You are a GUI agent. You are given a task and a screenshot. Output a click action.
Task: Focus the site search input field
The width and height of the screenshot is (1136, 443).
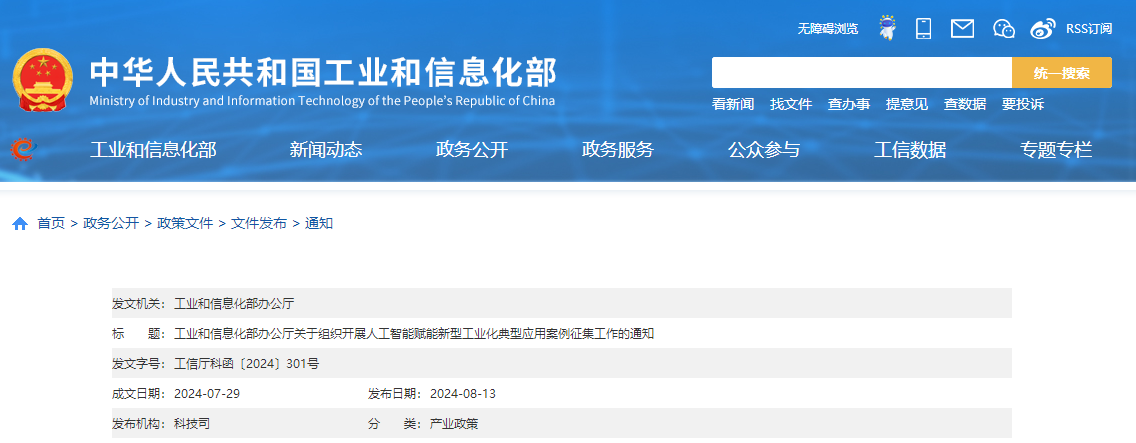861,73
